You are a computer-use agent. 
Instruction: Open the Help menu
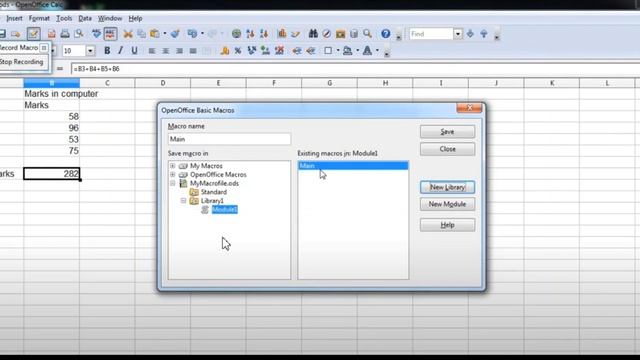[x=135, y=18]
